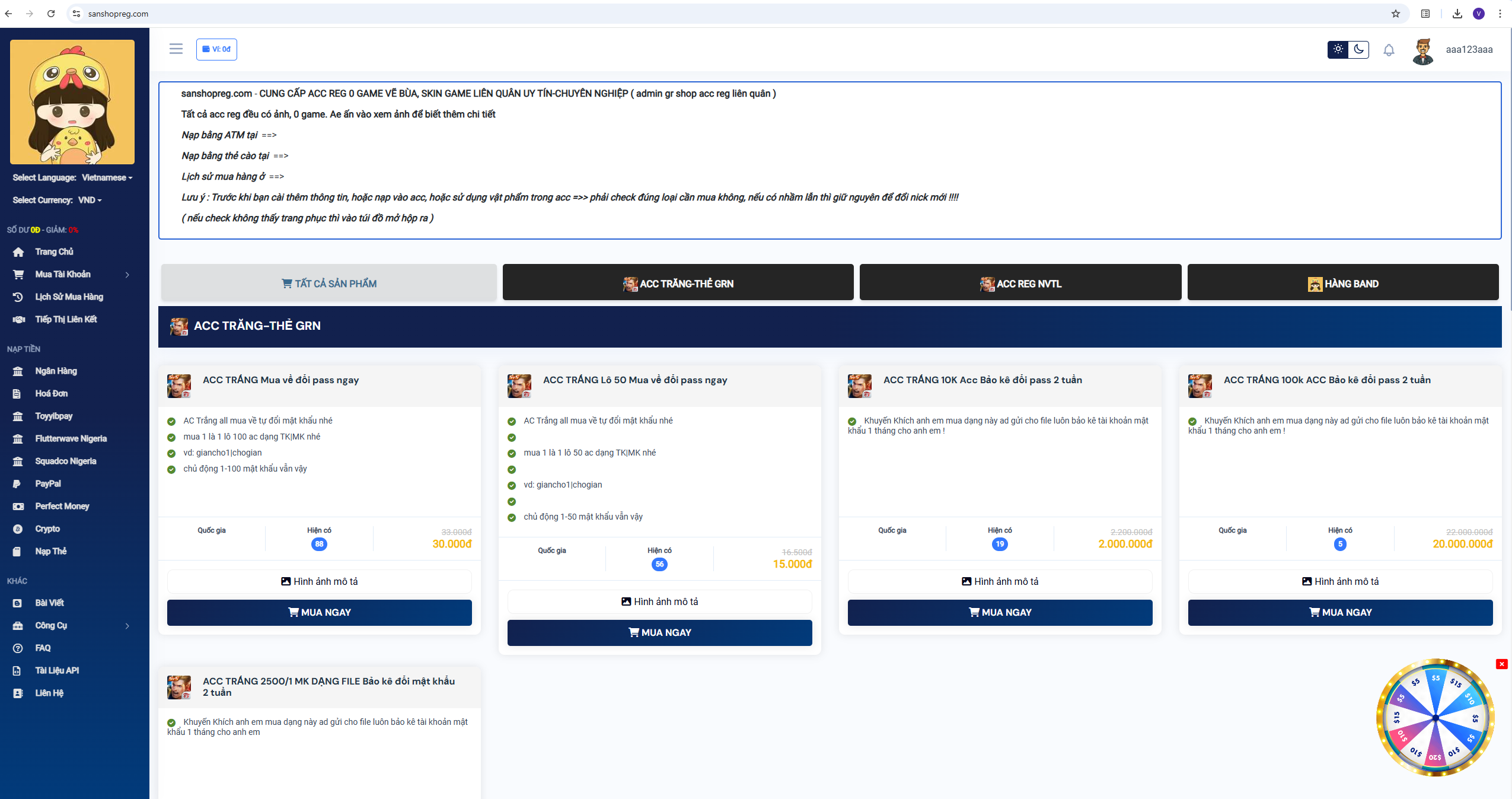Screen dimensions: 1512x799
Task: View Hình ảnh mô tả for 10K acc
Action: click(1000, 581)
